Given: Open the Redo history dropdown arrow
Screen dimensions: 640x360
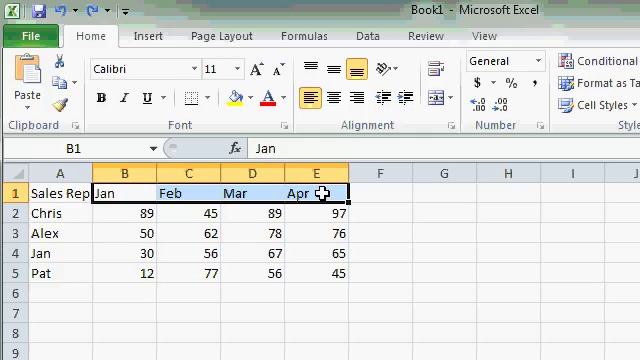Looking at the screenshot, I should (x=107, y=11).
